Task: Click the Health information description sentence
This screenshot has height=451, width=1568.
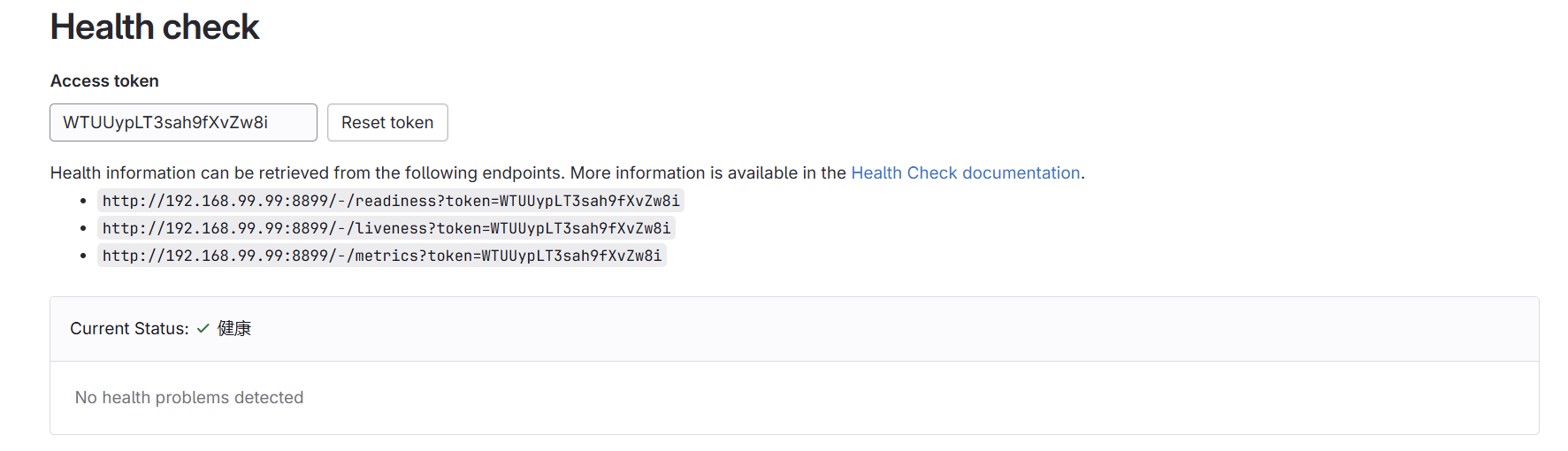Action: point(354,173)
